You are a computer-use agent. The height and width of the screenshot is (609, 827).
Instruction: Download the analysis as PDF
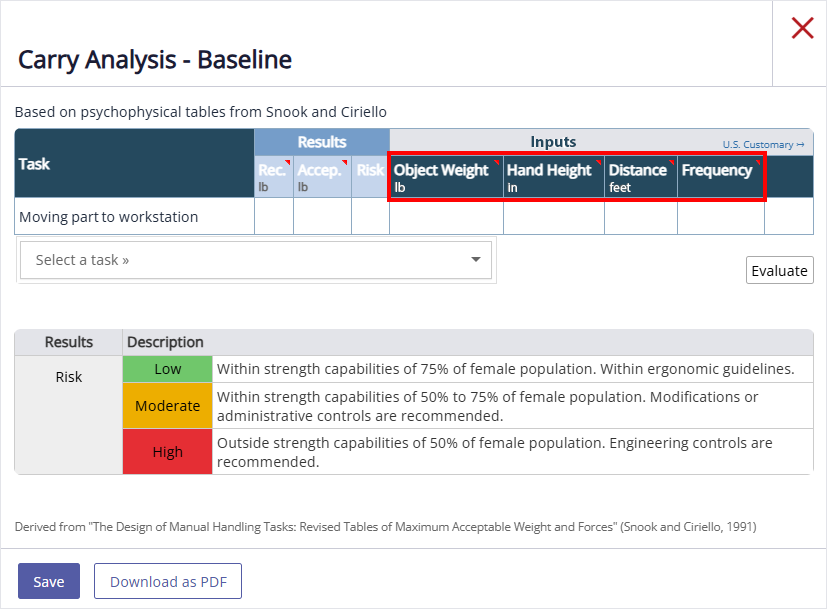tap(168, 581)
